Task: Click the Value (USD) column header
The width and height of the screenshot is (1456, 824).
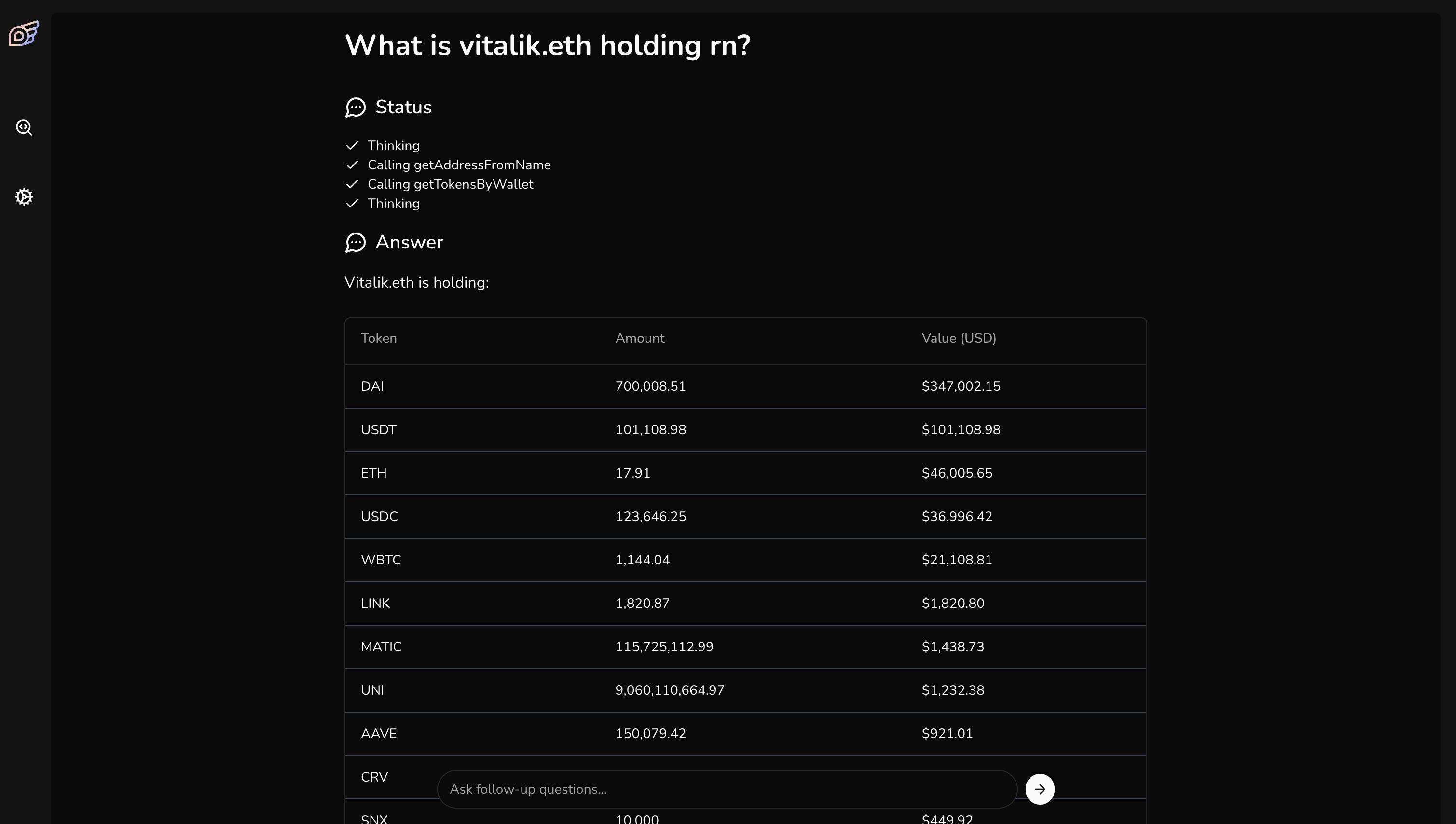Action: [x=959, y=338]
